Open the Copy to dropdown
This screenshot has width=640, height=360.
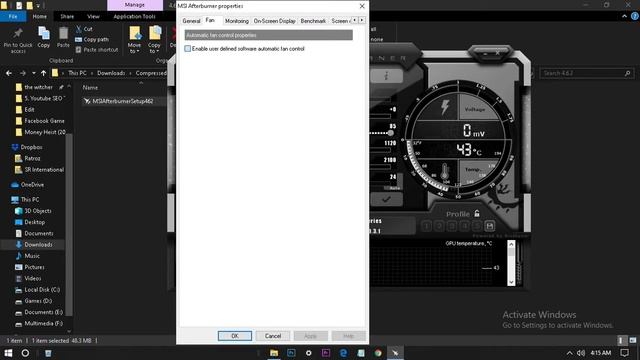[154, 40]
